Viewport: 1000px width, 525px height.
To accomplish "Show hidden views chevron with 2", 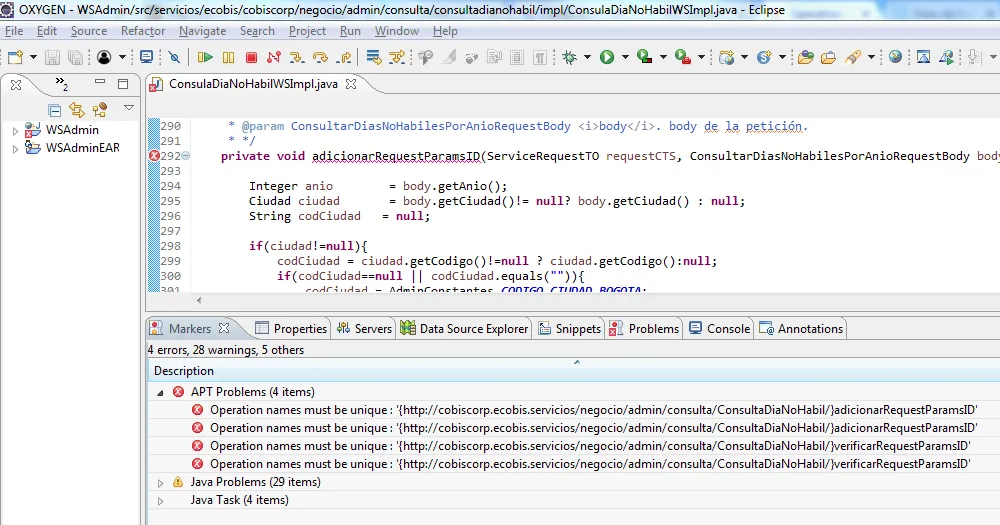I will tap(61, 84).
